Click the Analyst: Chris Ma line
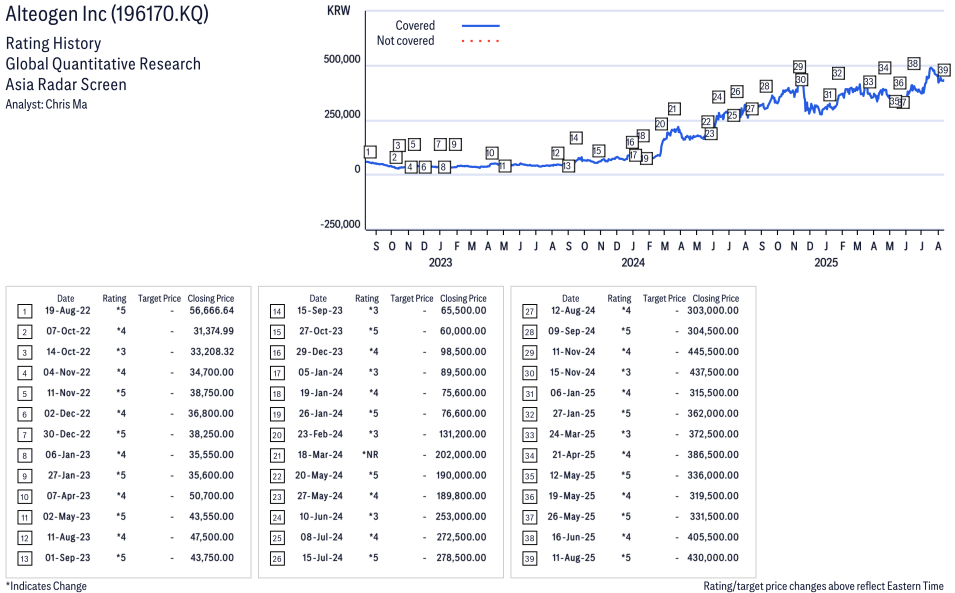The height and width of the screenshot is (593, 955). tap(46, 105)
